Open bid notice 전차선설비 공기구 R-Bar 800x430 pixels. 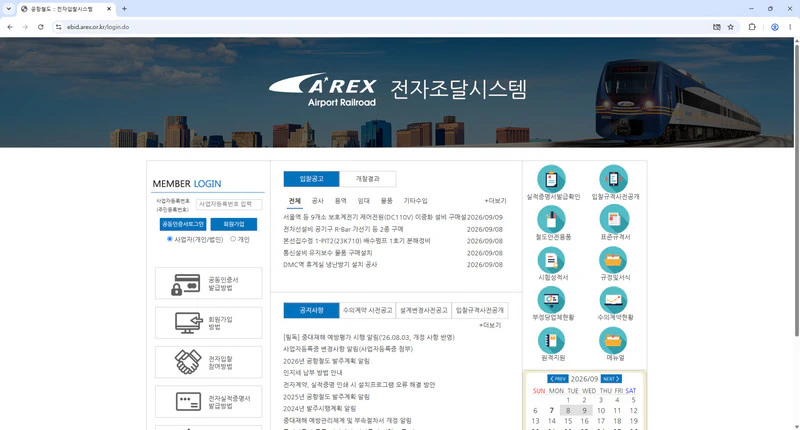343,229
